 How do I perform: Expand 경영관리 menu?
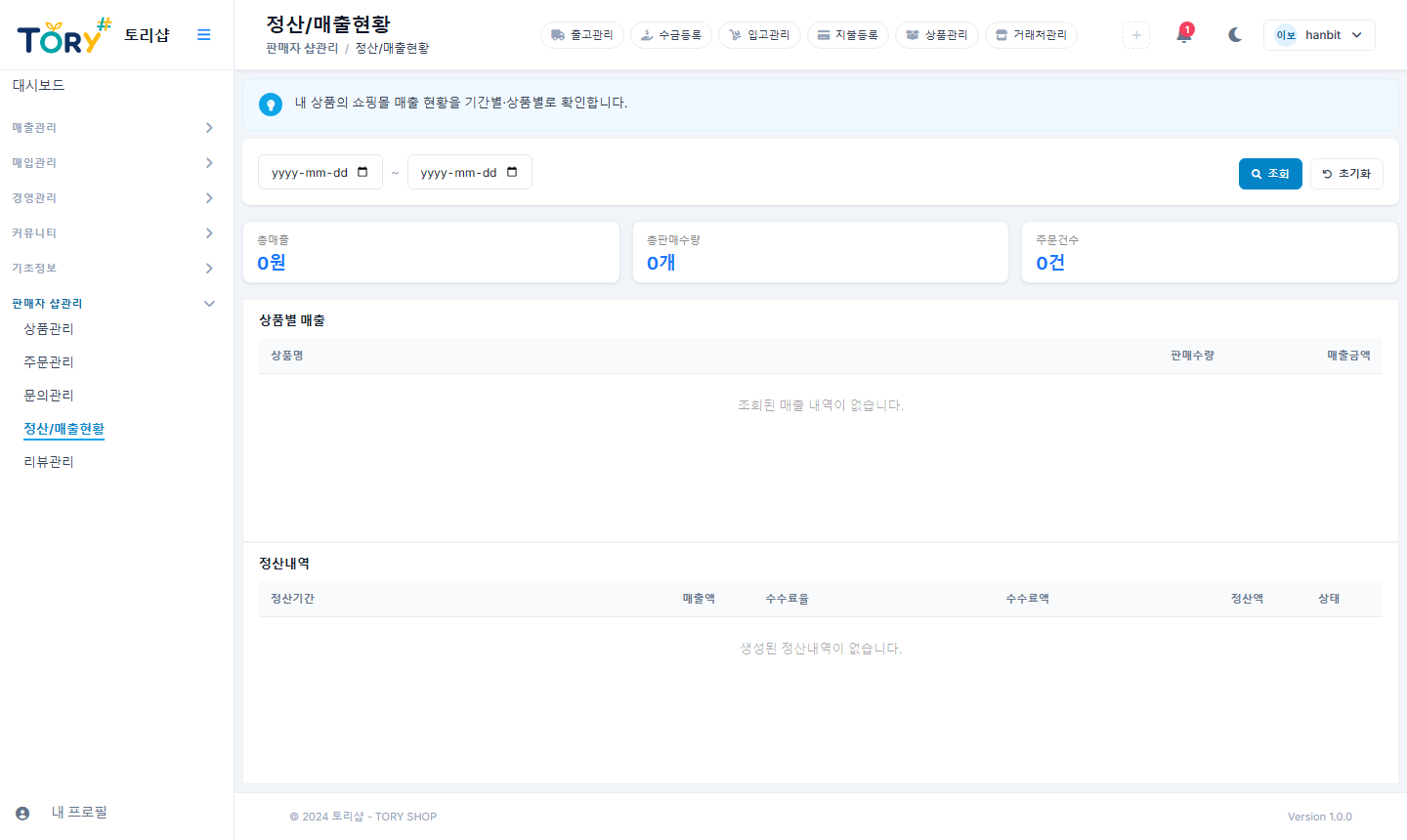coord(113,198)
